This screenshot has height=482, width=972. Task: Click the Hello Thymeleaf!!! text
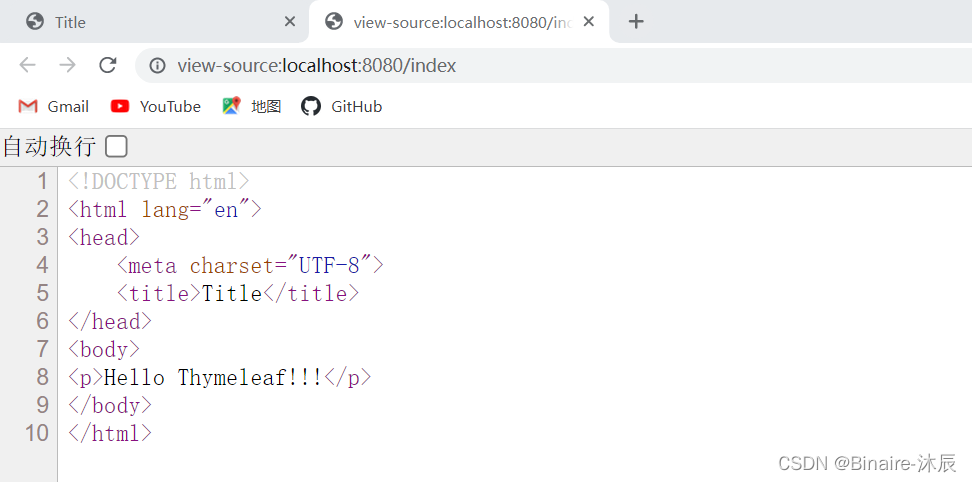[213, 377]
